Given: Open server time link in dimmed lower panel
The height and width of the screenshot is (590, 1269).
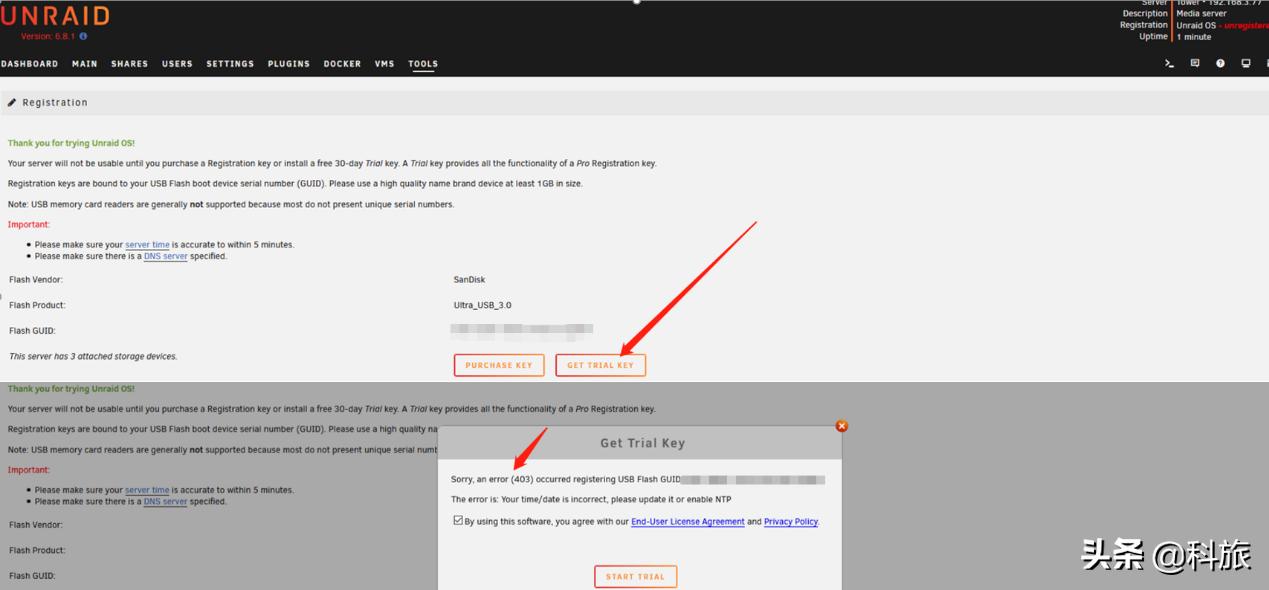Looking at the screenshot, I should click(x=147, y=490).
